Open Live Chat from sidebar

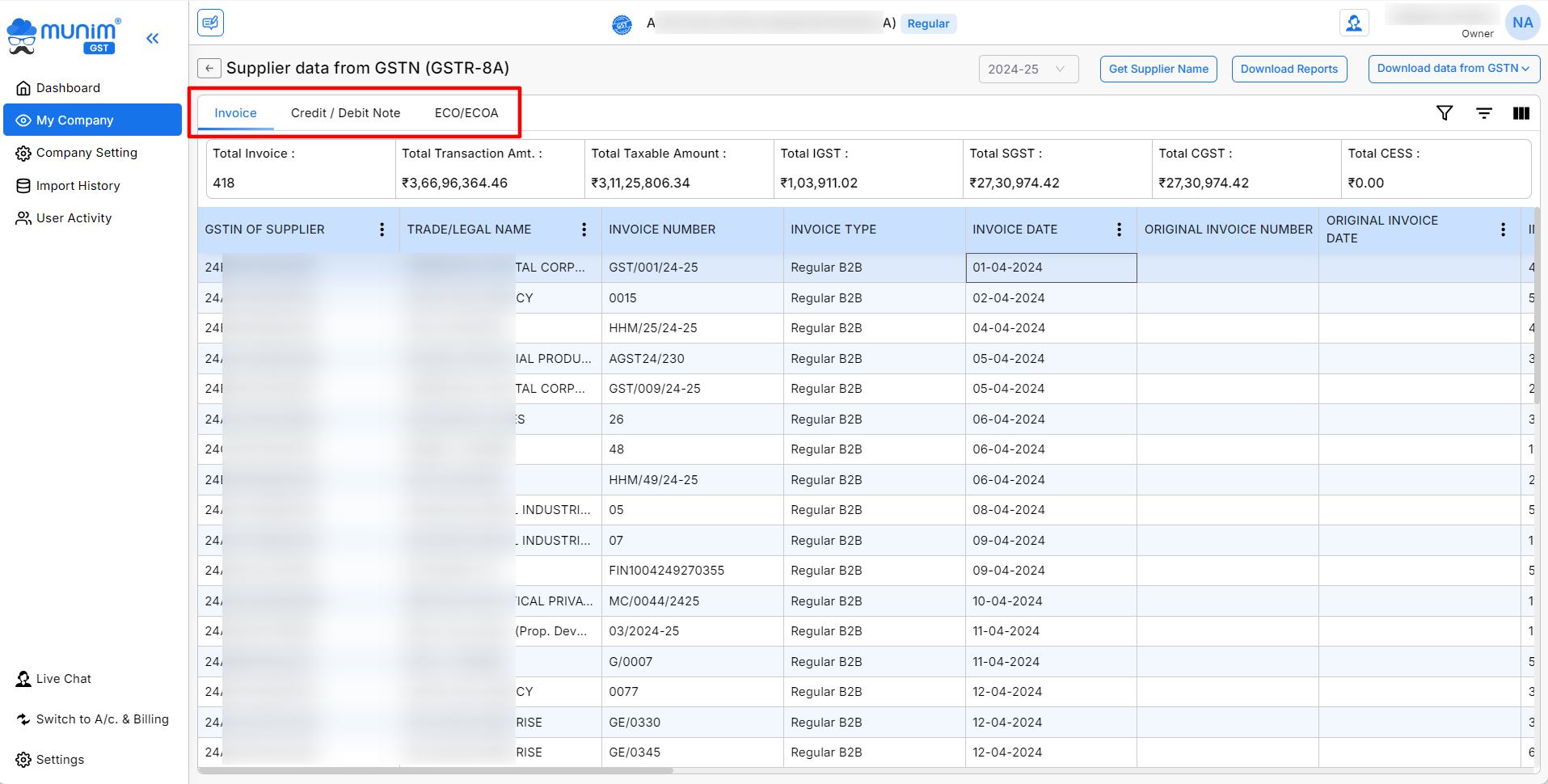[63, 679]
